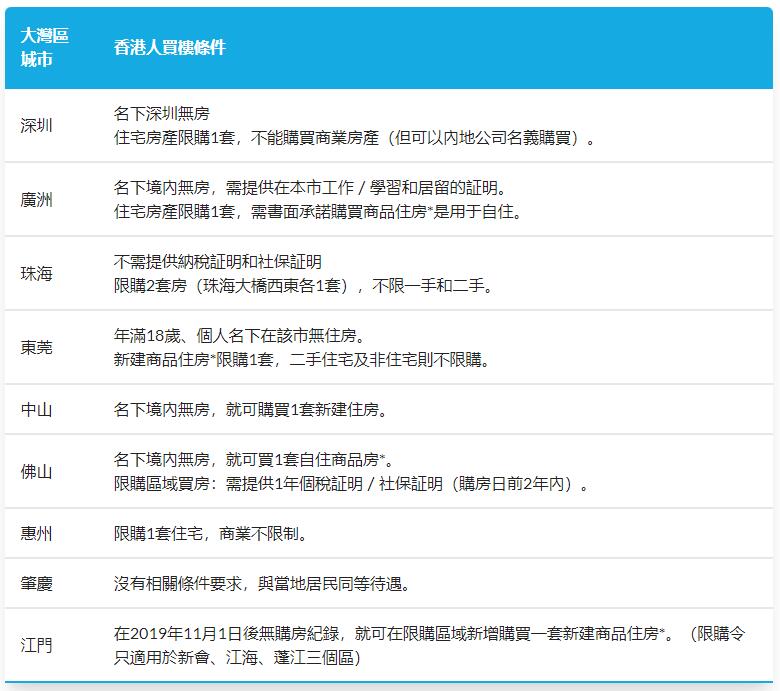Select the 廣州 city cell
The image size is (780, 691).
tap(36, 199)
